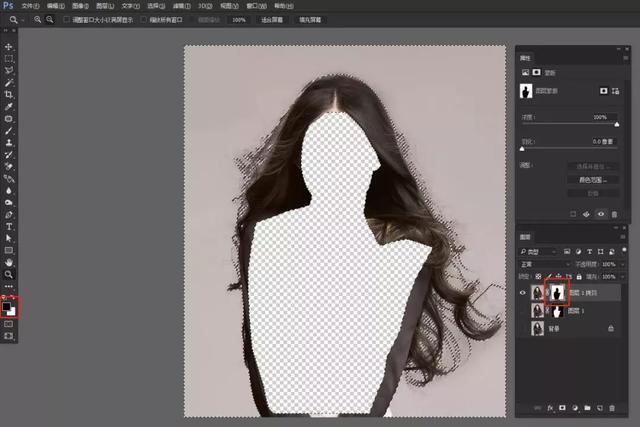Select the Crop tool
640x427 pixels.
(9, 94)
